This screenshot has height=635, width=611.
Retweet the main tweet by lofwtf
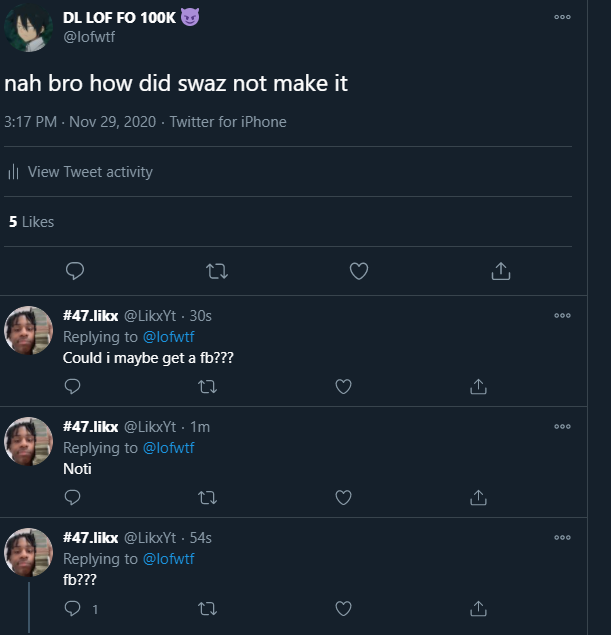(215, 271)
